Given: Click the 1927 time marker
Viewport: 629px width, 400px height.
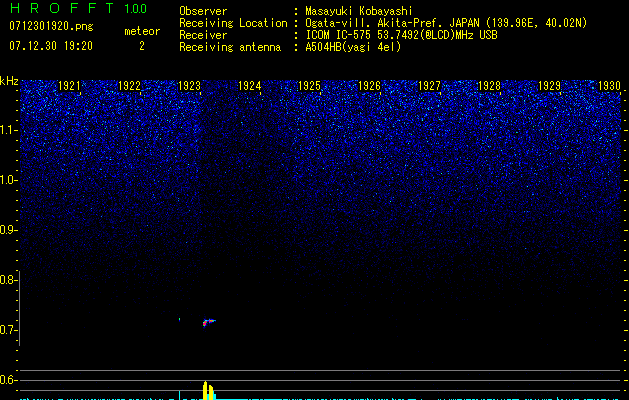Looking at the screenshot, I should click(x=429, y=86).
